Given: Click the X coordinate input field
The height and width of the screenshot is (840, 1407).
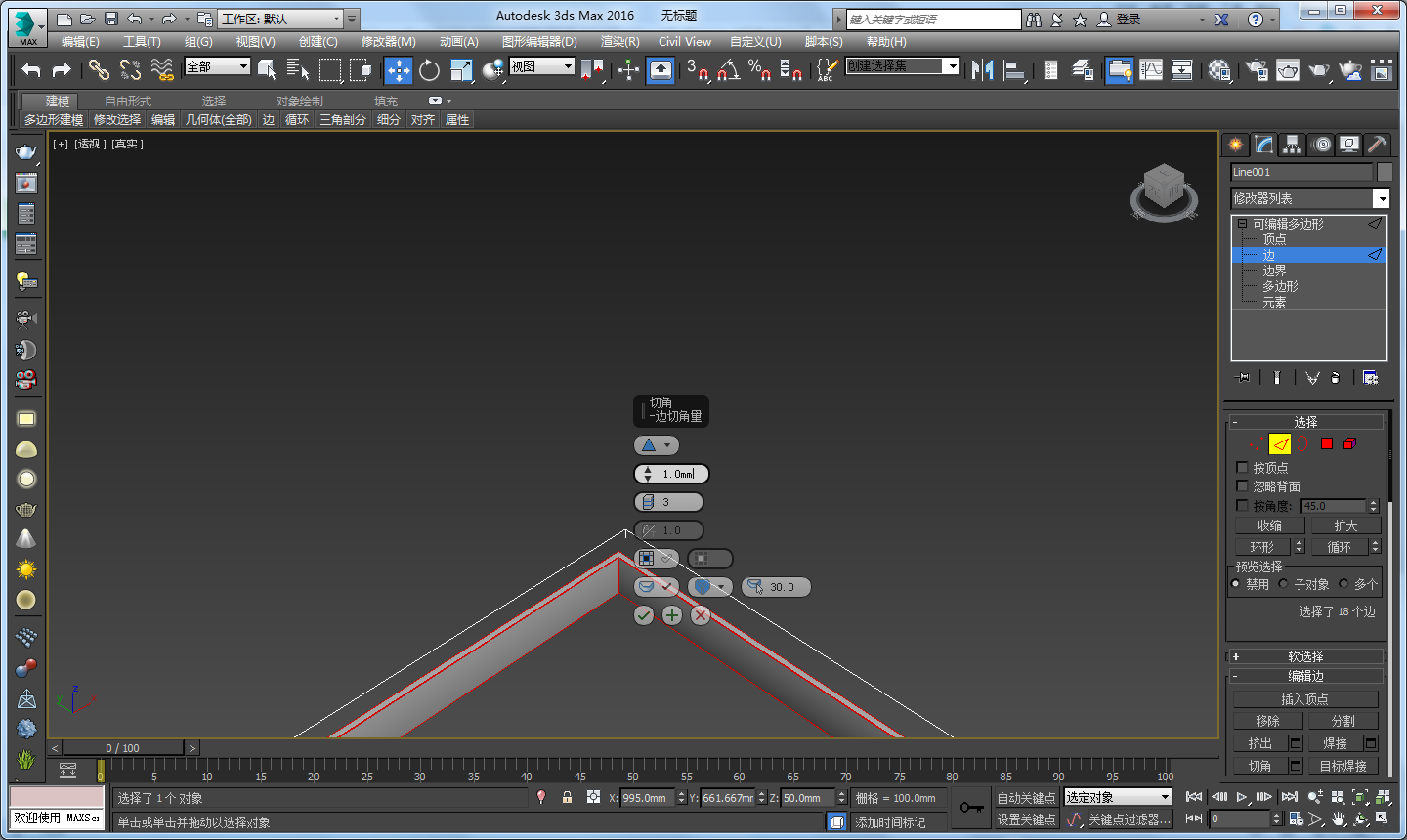Looking at the screenshot, I should pos(647,798).
